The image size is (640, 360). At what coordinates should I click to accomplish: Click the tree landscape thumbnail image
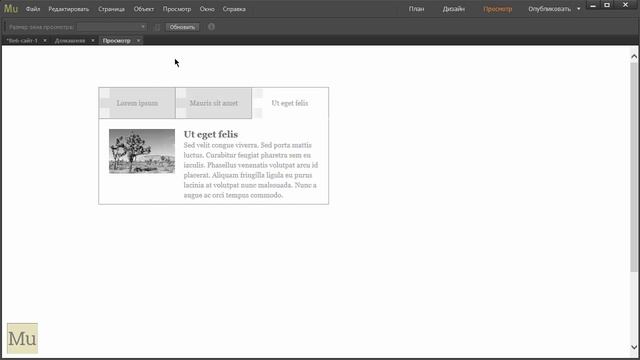[x=142, y=151]
